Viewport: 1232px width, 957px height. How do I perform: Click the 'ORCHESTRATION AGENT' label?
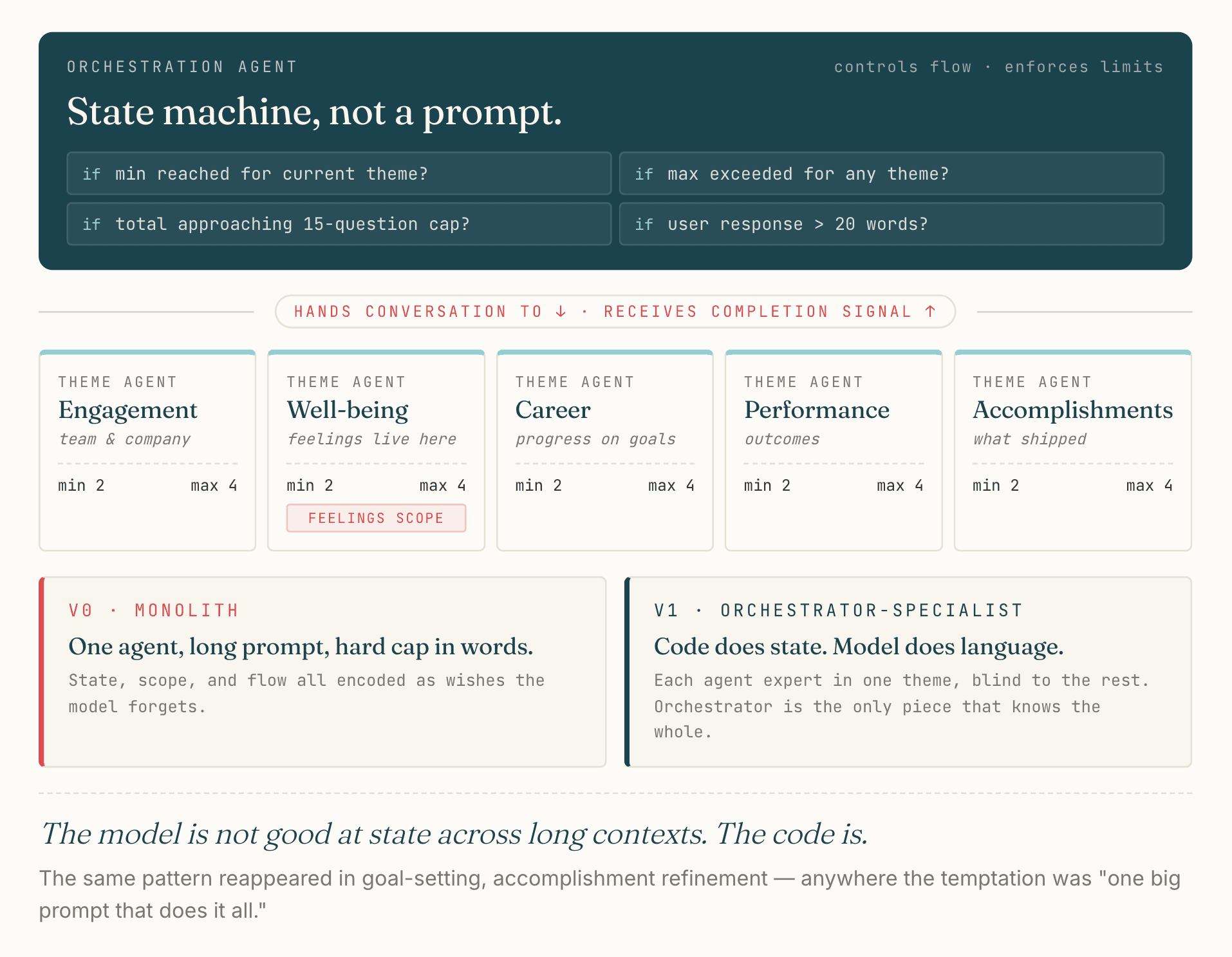(182, 67)
